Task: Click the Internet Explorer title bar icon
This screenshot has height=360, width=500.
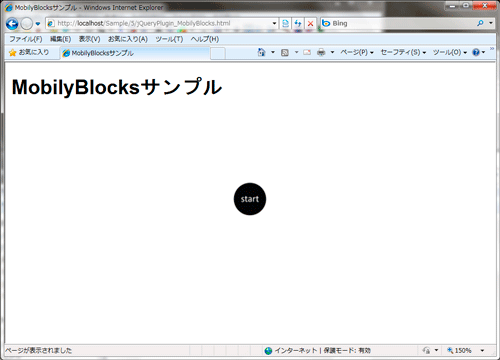Action: (9, 7)
